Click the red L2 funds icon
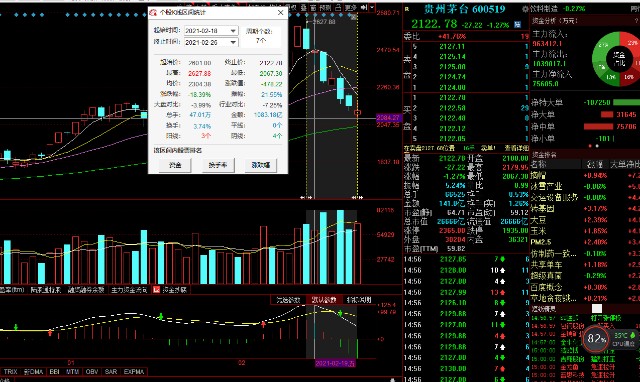The image size is (640, 382). point(156,290)
